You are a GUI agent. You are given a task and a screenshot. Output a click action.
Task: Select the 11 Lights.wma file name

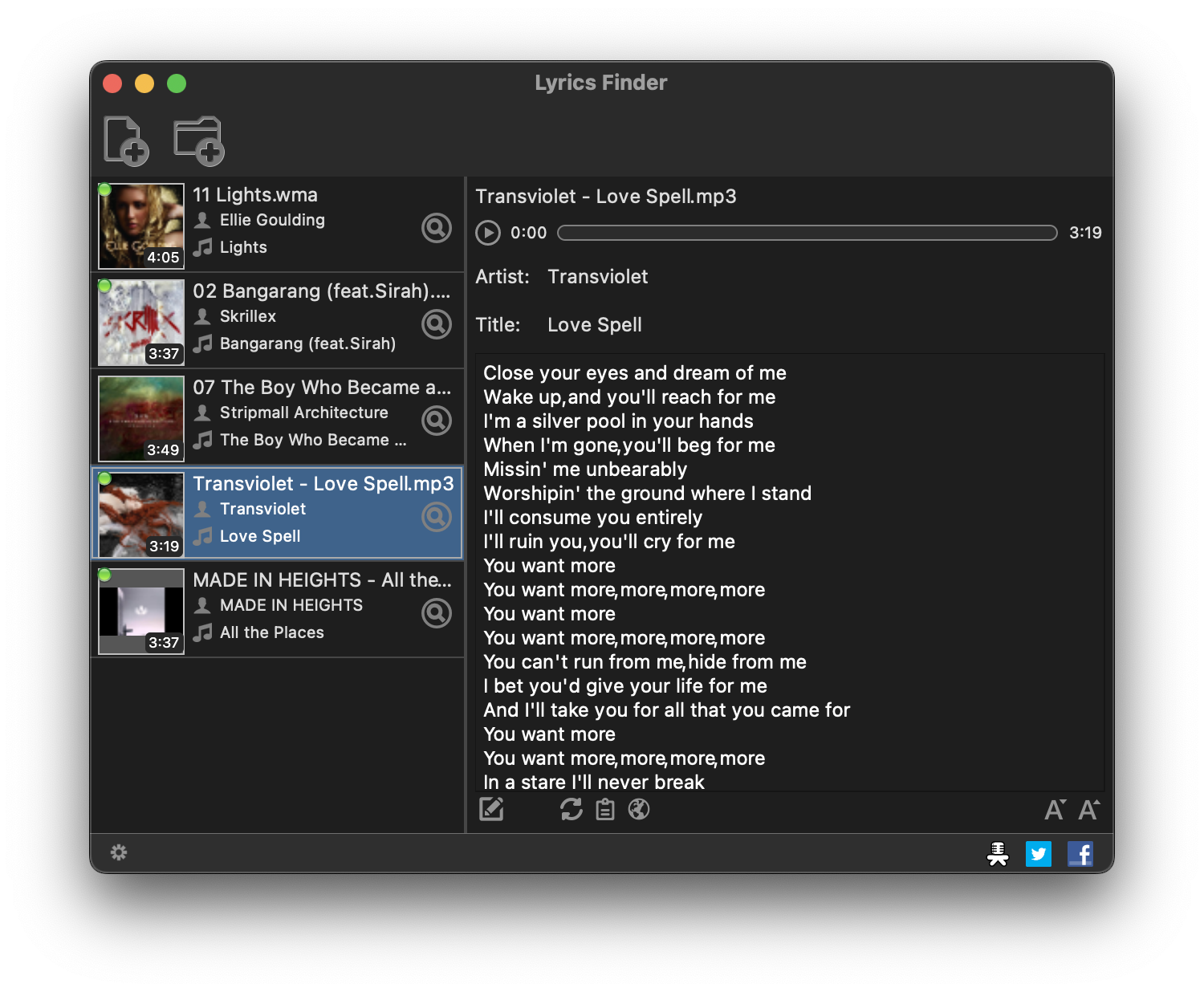[x=255, y=195]
